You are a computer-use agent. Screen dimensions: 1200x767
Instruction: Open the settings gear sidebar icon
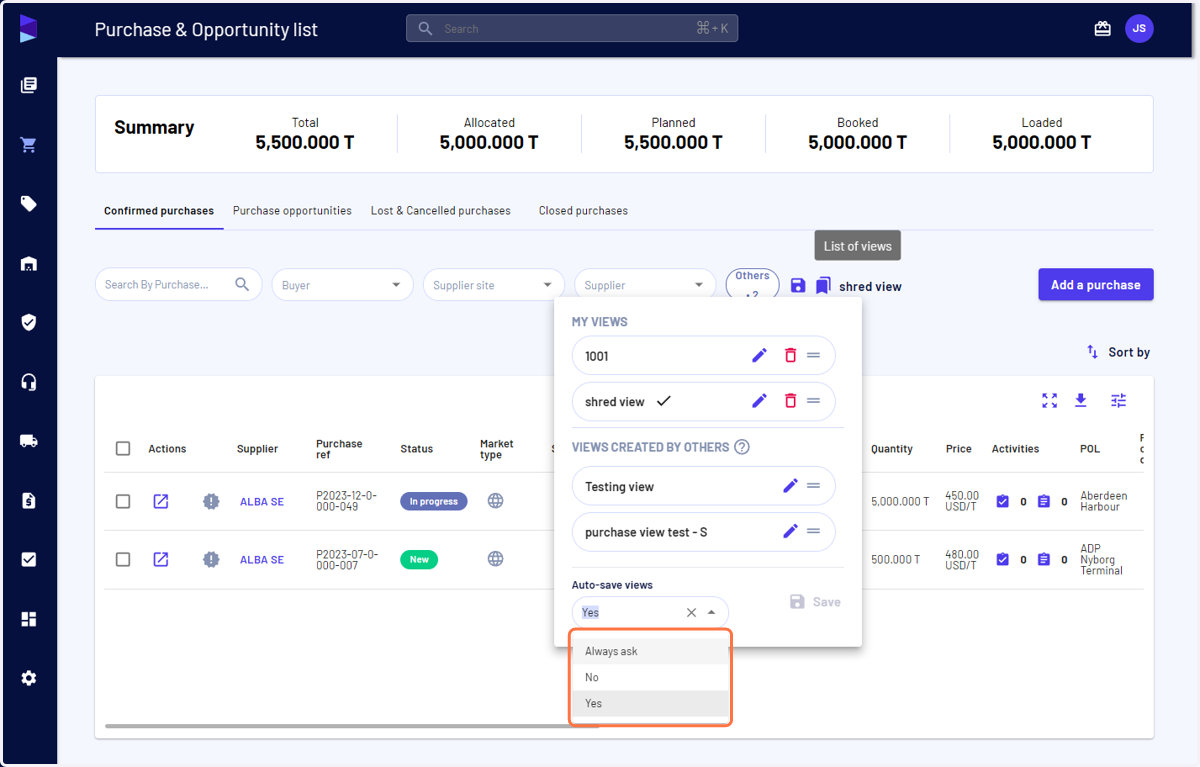28,678
